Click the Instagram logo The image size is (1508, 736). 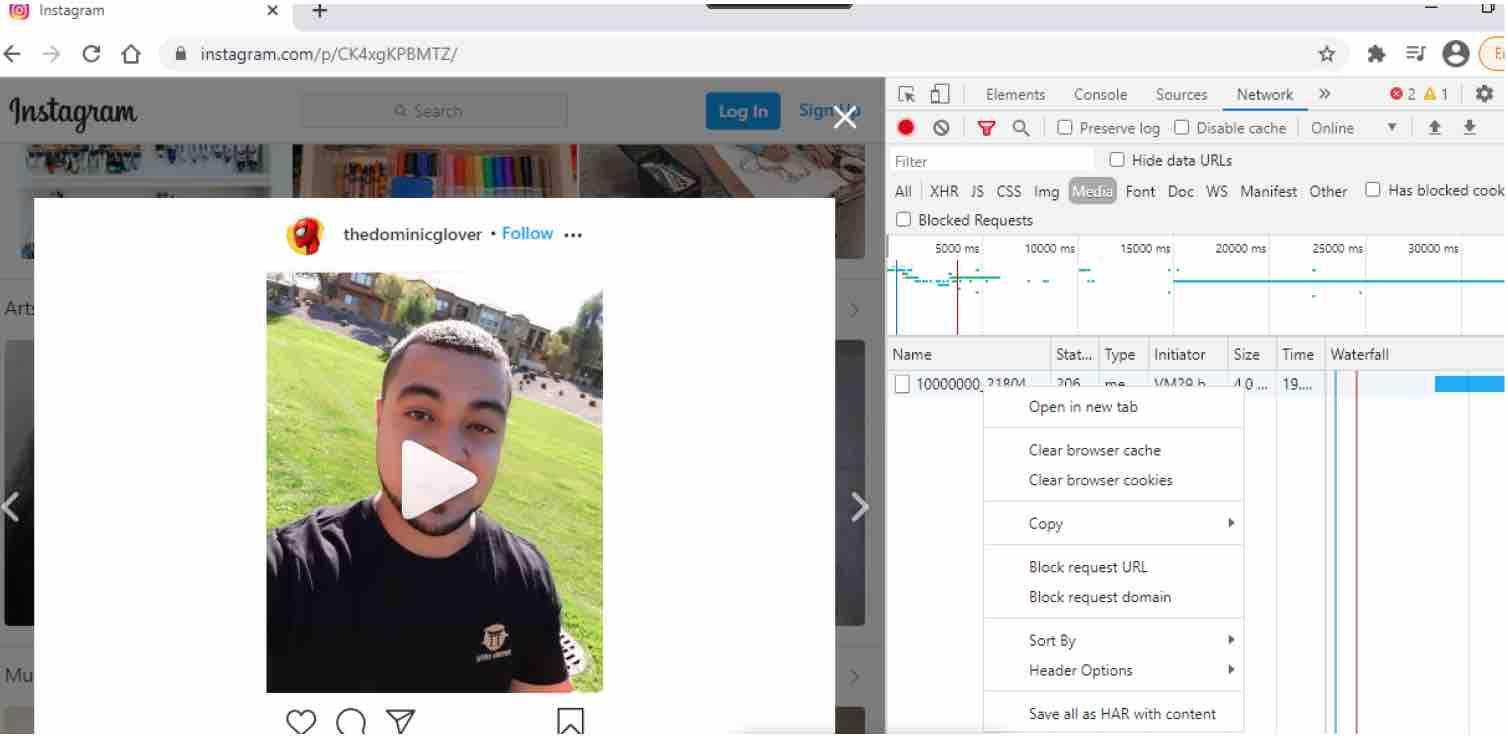tap(73, 112)
